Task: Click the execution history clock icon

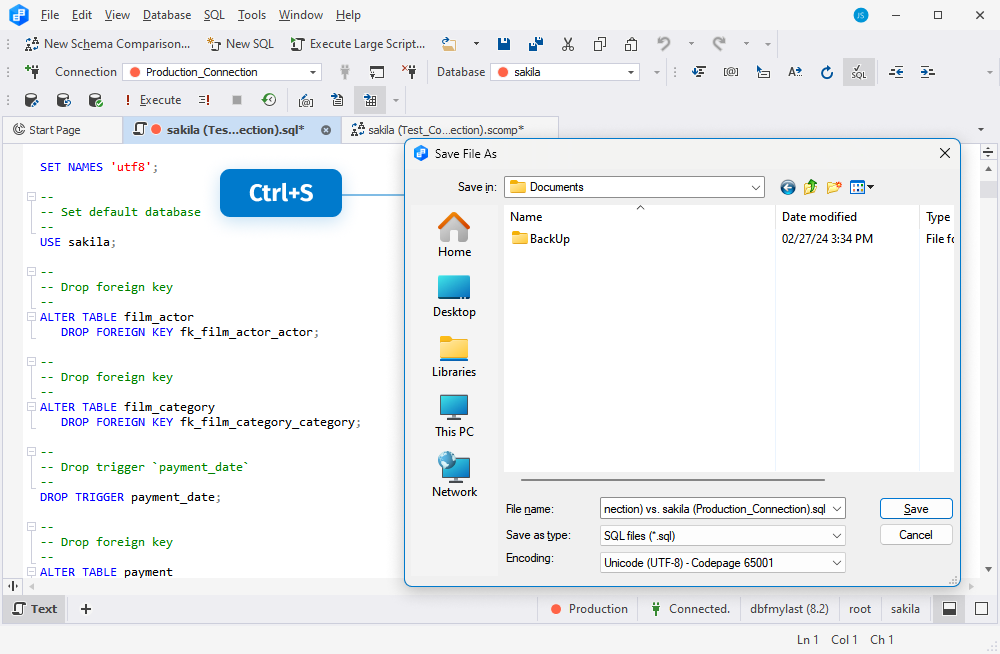Action: point(269,100)
